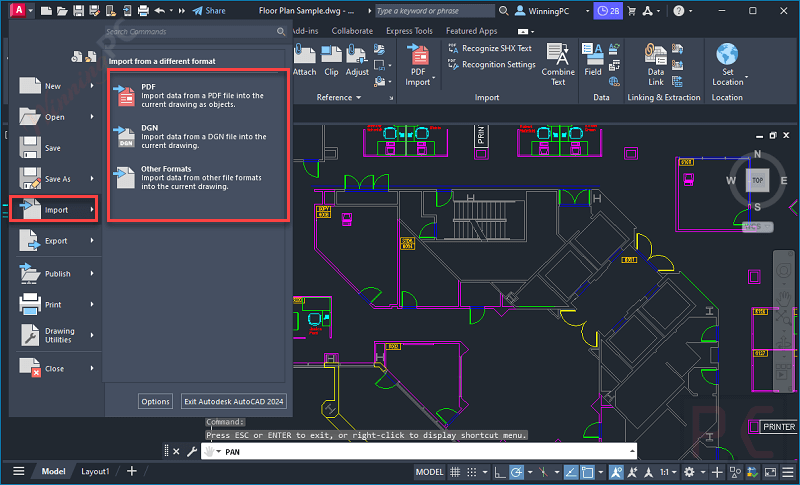
Task: Click the Open folder icon in quick access toolbar
Action: [62, 11]
